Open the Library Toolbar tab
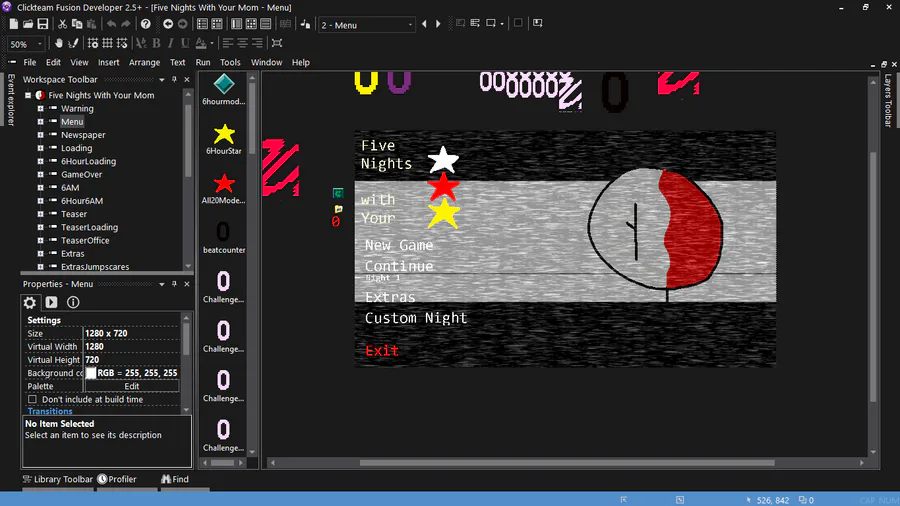The width and height of the screenshot is (900, 506). pyautogui.click(x=57, y=479)
